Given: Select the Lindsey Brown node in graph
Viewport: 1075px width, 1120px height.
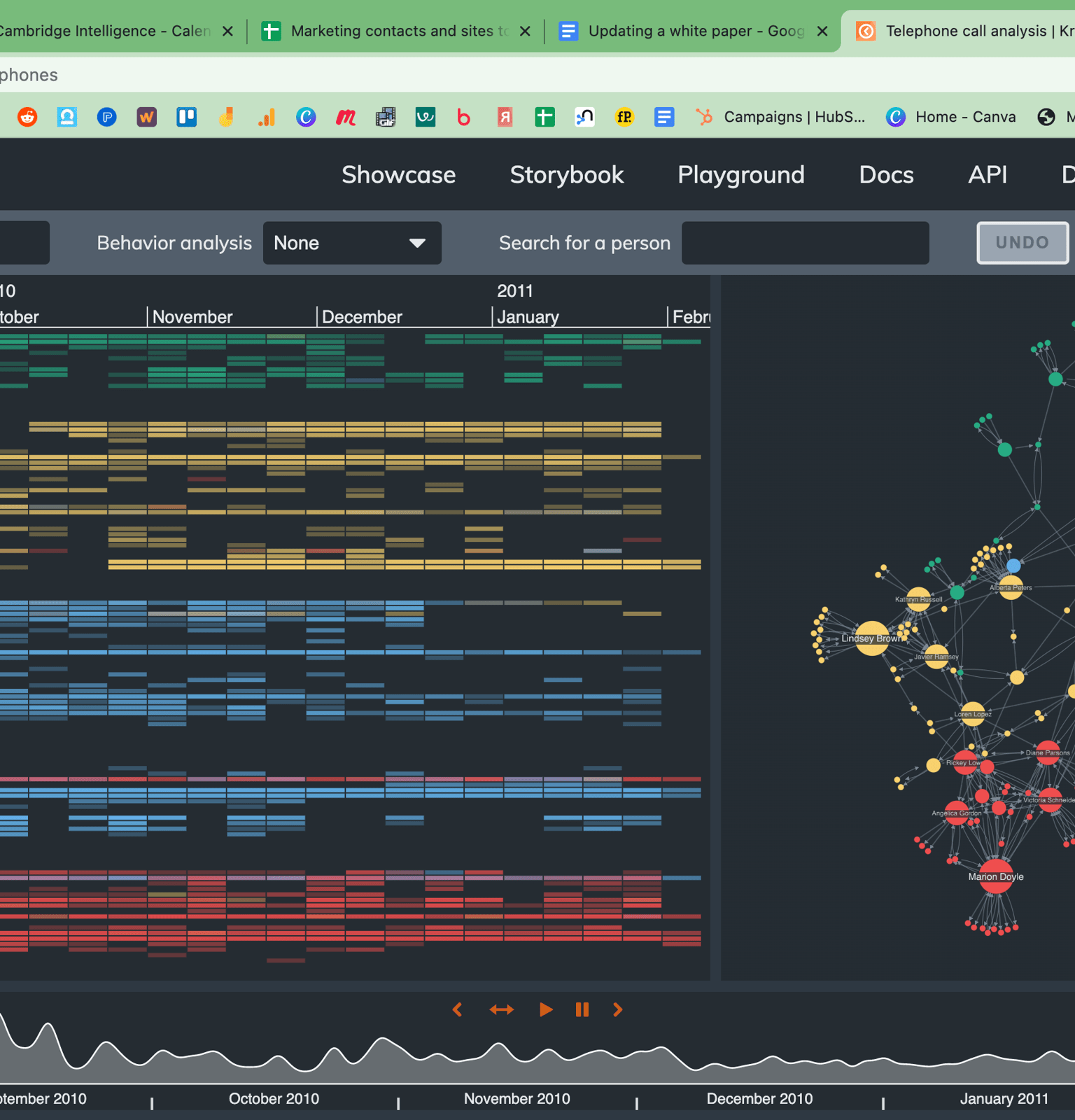Looking at the screenshot, I should (871, 638).
